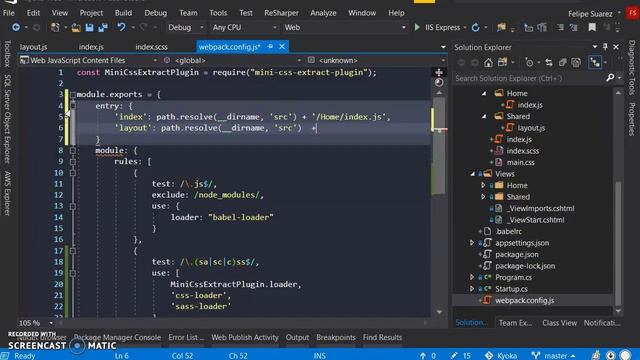Viewport: 640px width, 360px height.
Task: Click the Kyoka repository status item
Action: pos(501,356)
